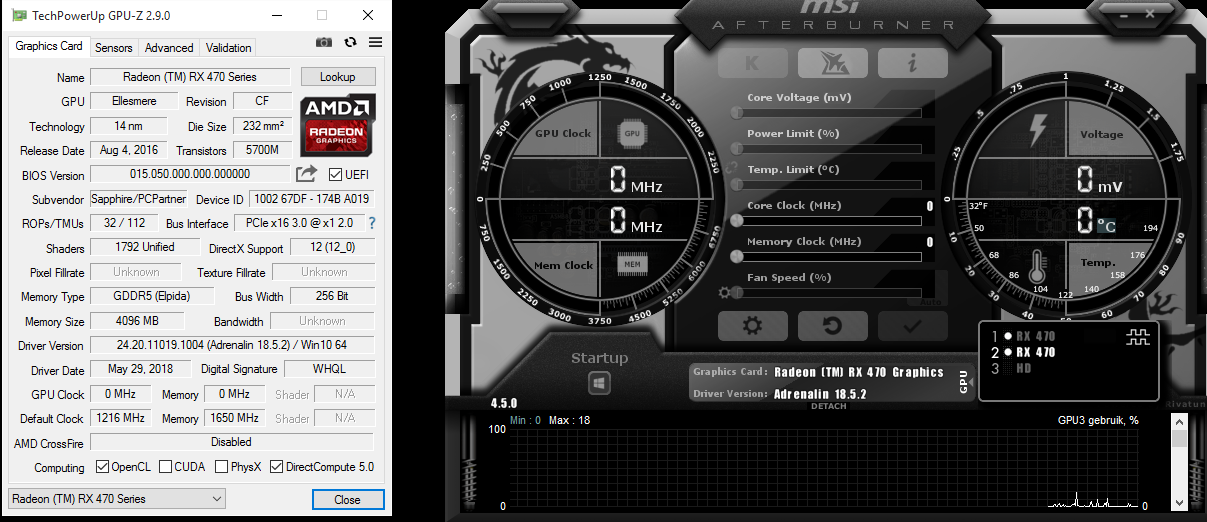Click the GPU-Z title bar app icon
Screen dimensions: 1207x522
point(19,16)
